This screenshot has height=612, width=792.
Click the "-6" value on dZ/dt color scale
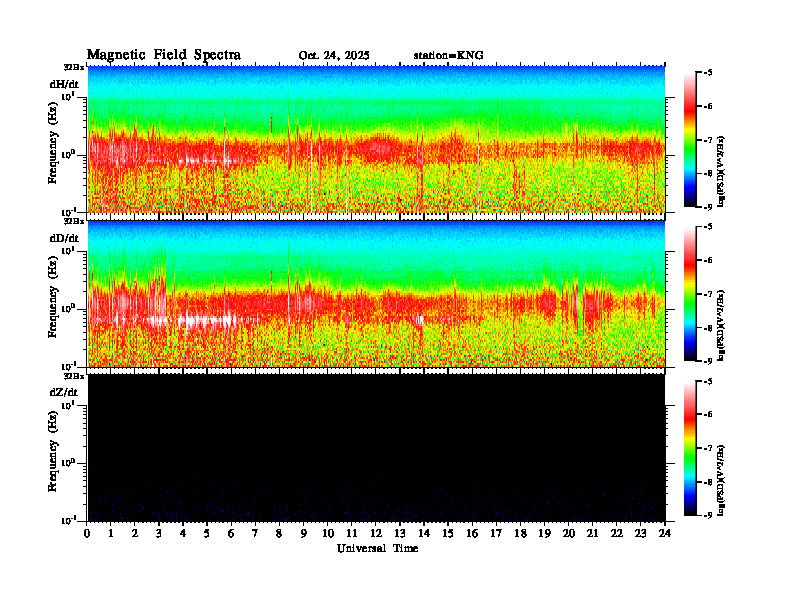pyautogui.click(x=708, y=415)
